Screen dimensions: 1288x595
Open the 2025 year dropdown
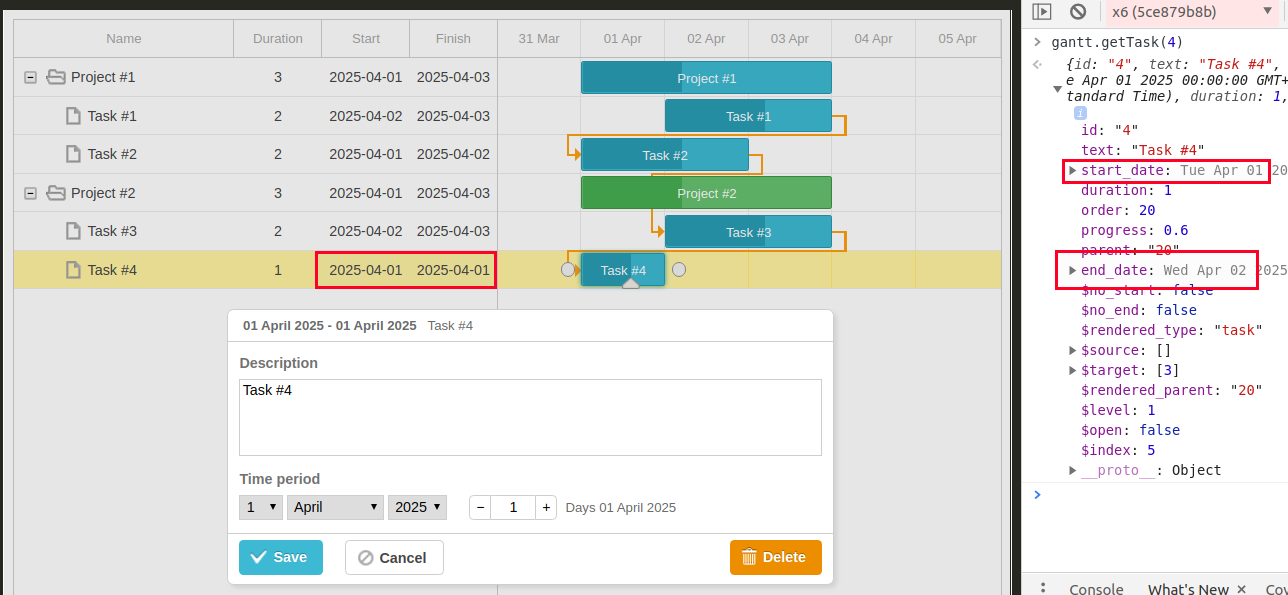click(x=417, y=507)
